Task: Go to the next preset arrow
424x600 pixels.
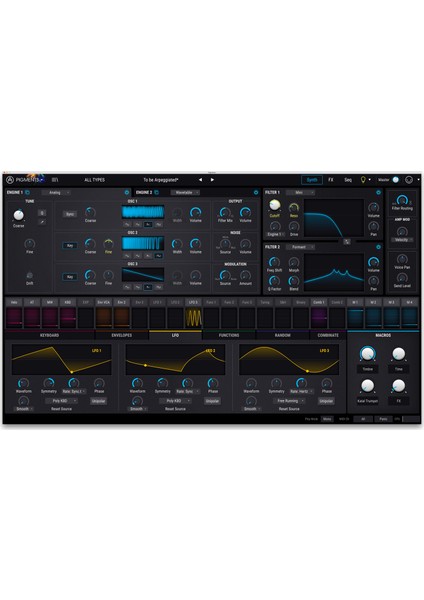Action: (x=212, y=180)
